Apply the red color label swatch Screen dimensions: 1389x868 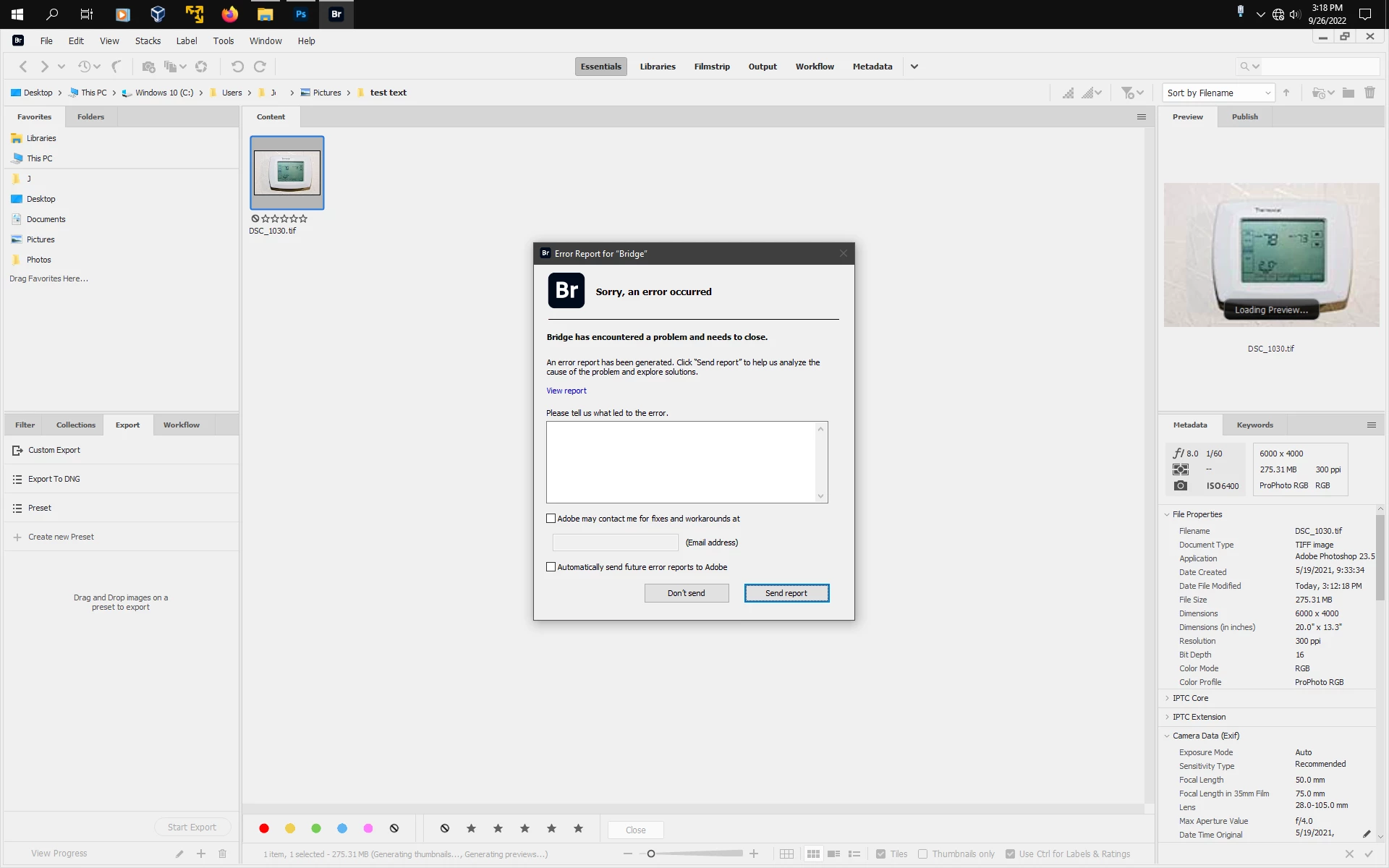point(264,828)
